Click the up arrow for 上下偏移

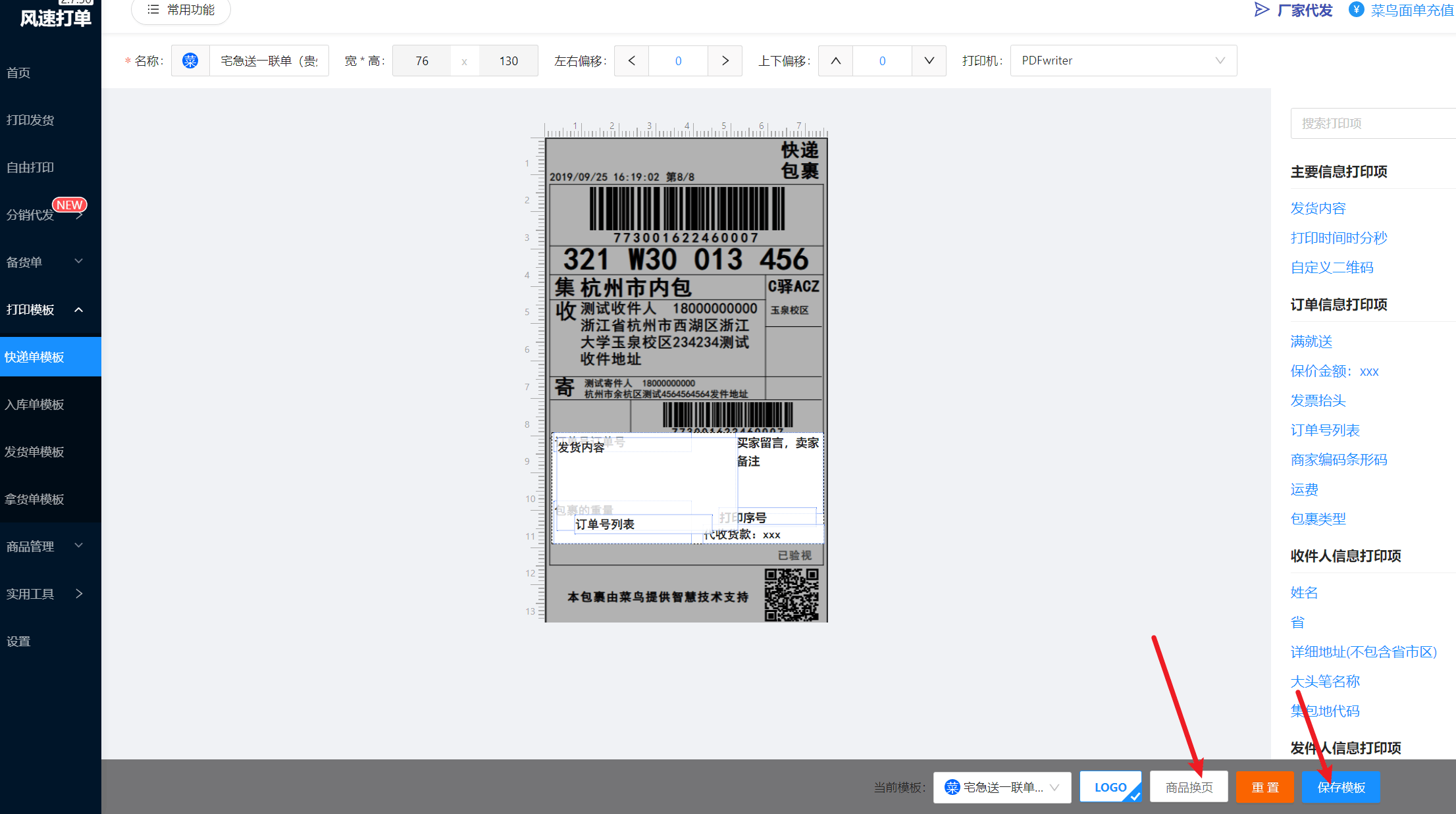coord(835,61)
